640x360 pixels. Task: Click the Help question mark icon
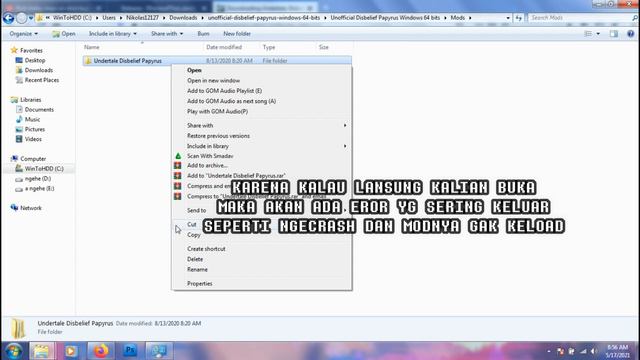631,34
